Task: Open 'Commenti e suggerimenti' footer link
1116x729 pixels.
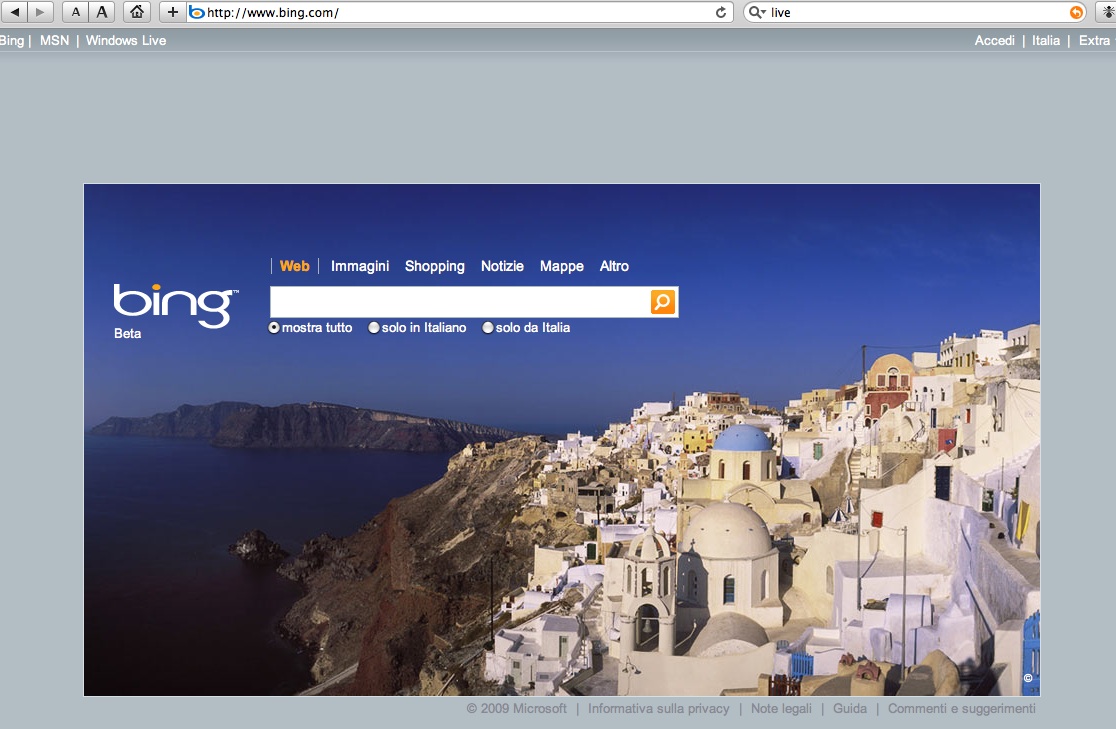Action: (x=962, y=708)
